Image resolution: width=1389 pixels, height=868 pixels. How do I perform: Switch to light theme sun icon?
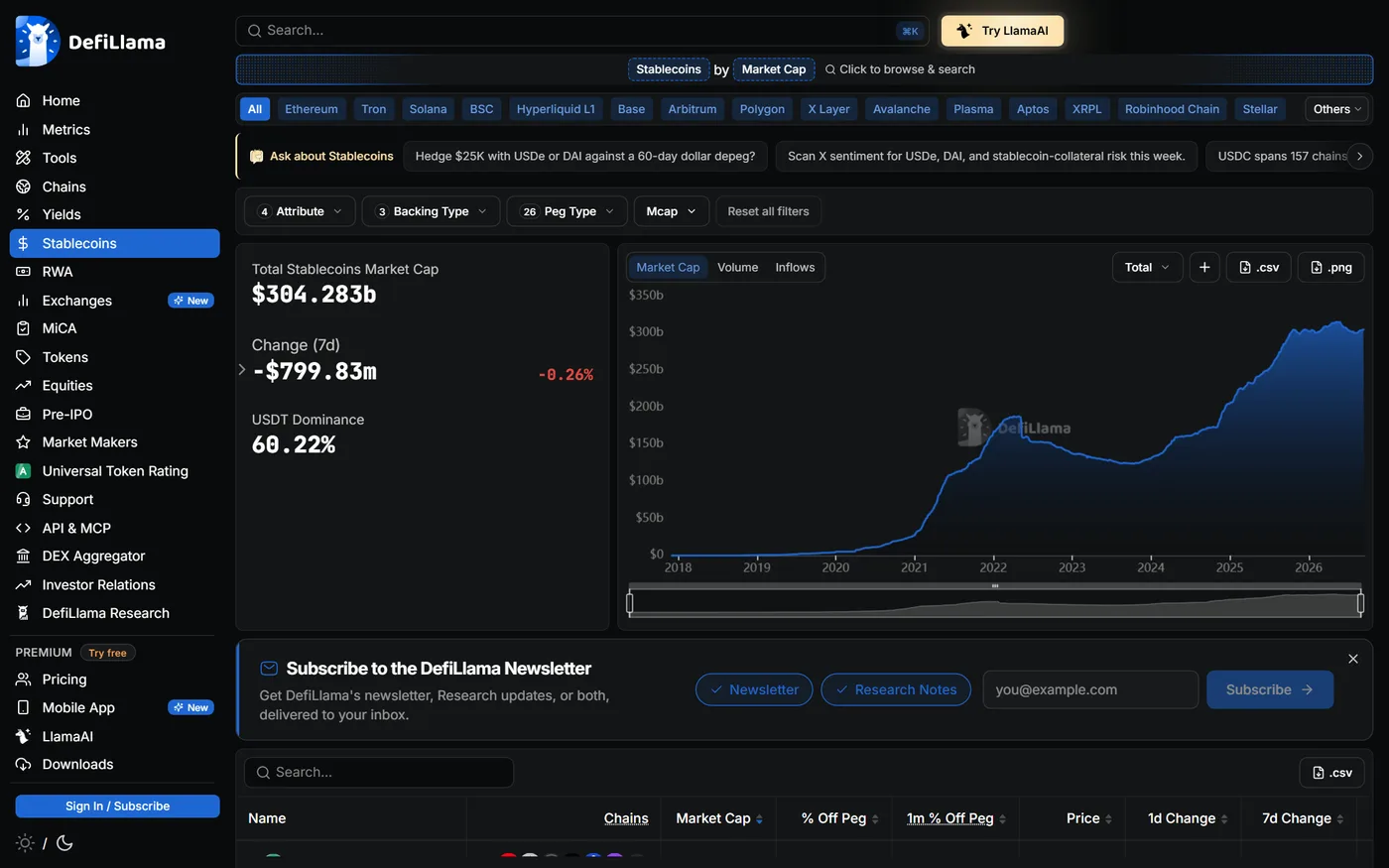pos(25,843)
